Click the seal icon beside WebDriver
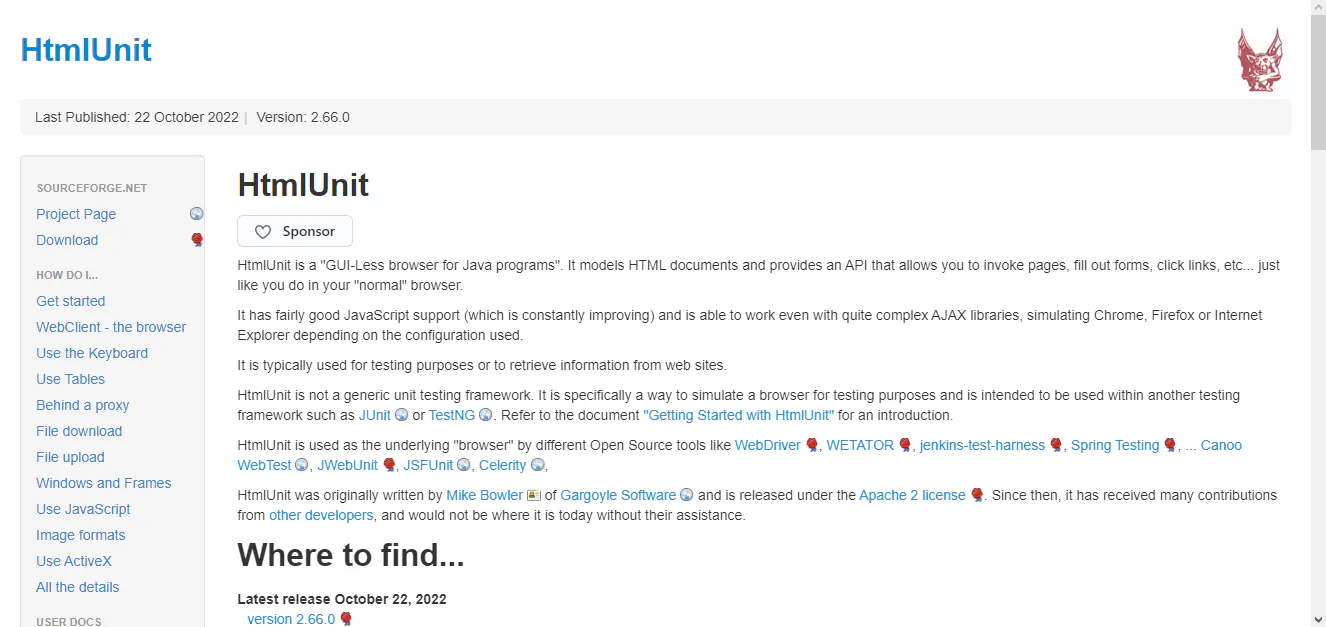 (812, 444)
